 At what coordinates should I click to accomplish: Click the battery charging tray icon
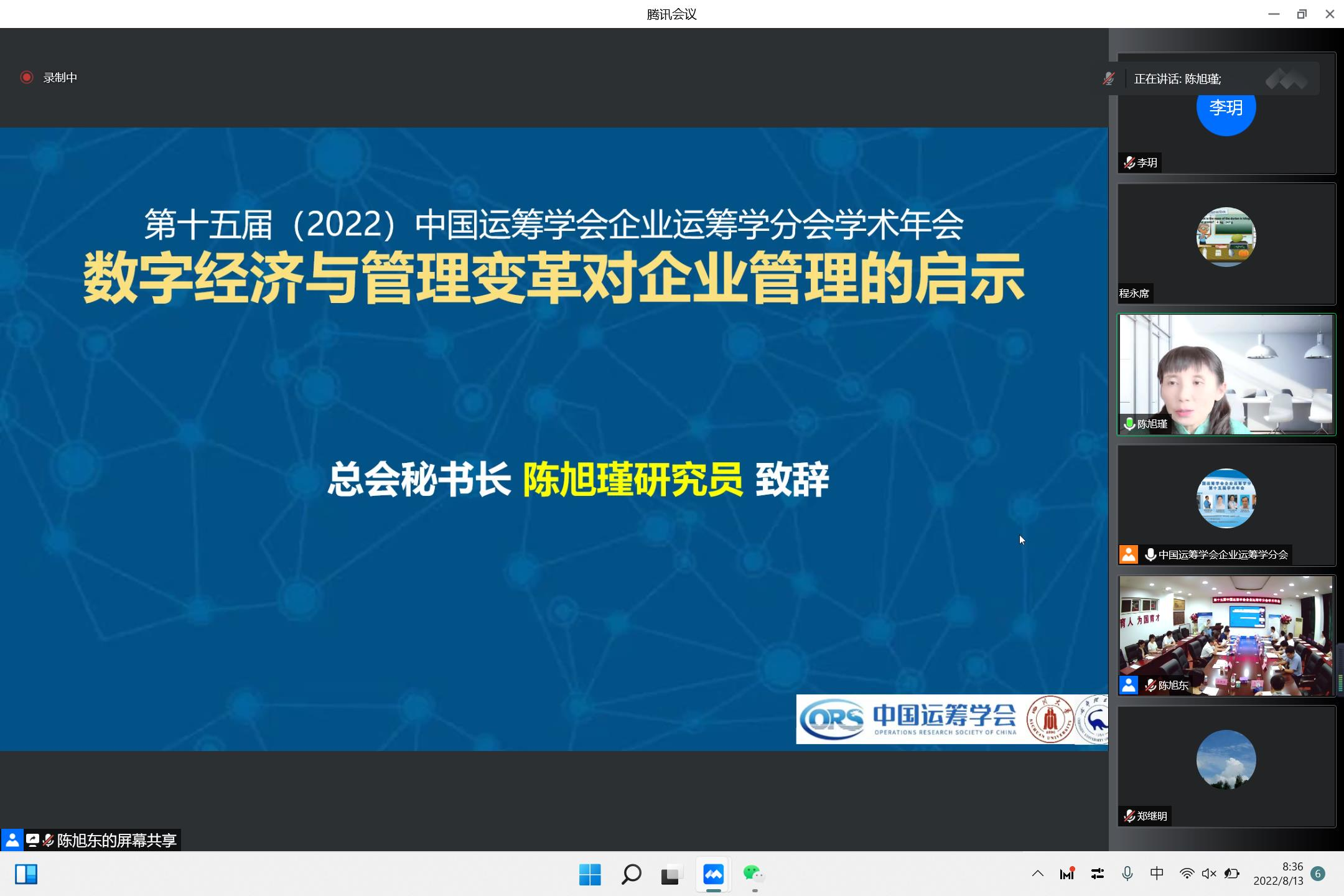(x=1231, y=874)
